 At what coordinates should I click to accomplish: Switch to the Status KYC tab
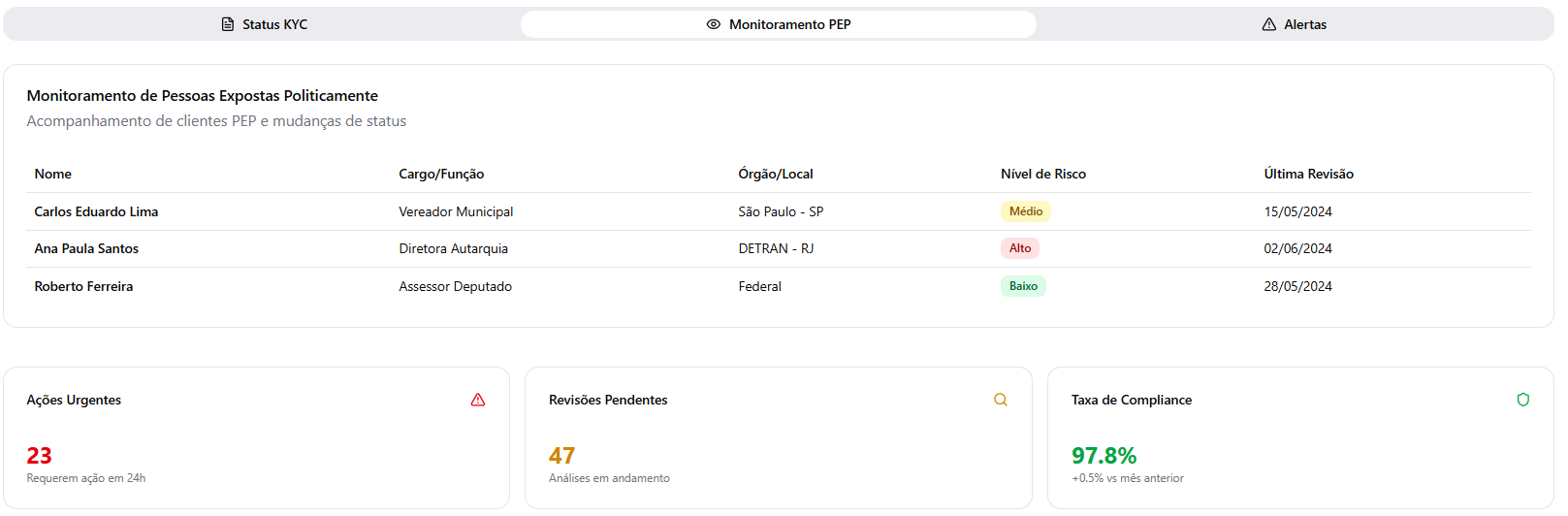click(264, 24)
